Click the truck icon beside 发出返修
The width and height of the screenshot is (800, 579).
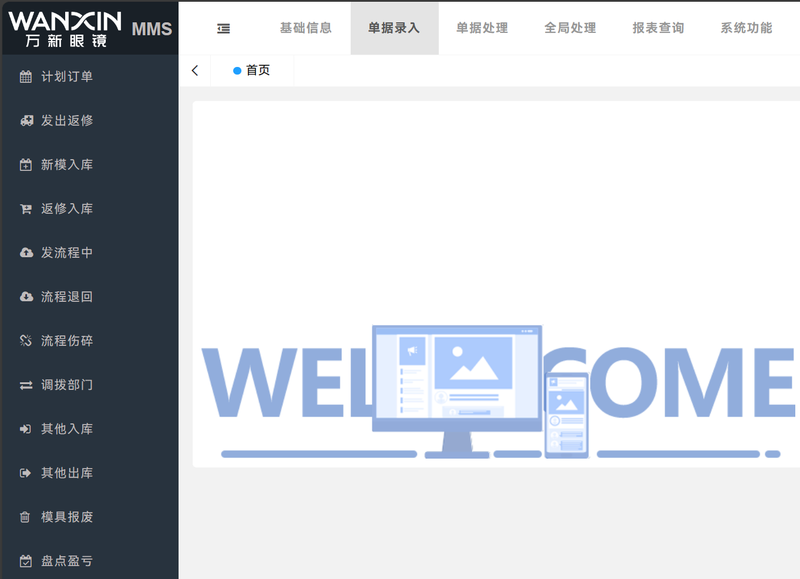click(26, 121)
